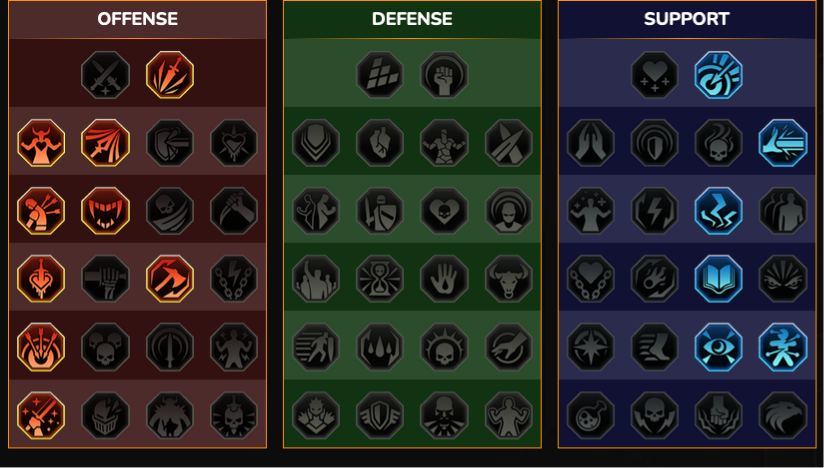Select the knight helmet offense mastery
The image size is (824, 468).
[x=105, y=415]
